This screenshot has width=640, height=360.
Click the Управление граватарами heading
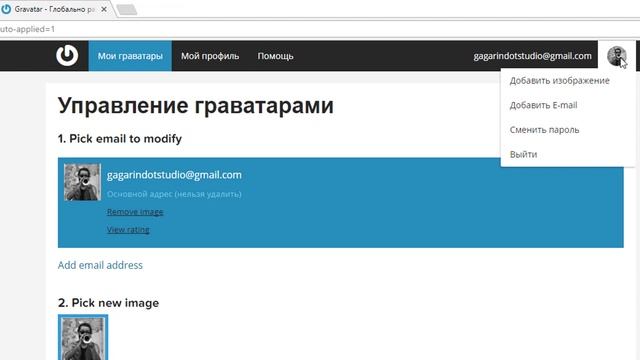coord(196,106)
